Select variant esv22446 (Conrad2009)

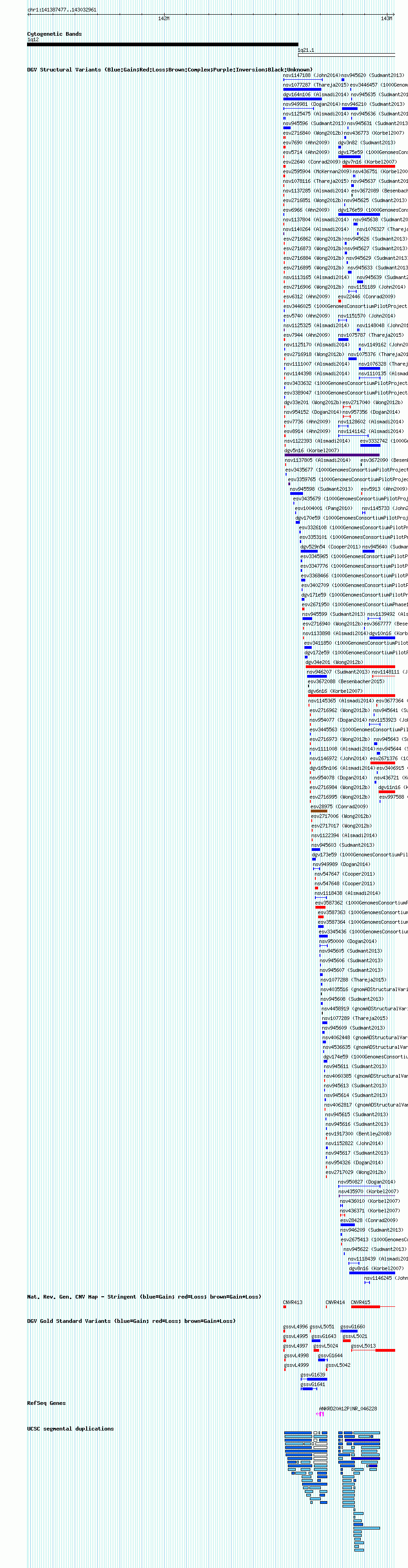tap(366, 297)
